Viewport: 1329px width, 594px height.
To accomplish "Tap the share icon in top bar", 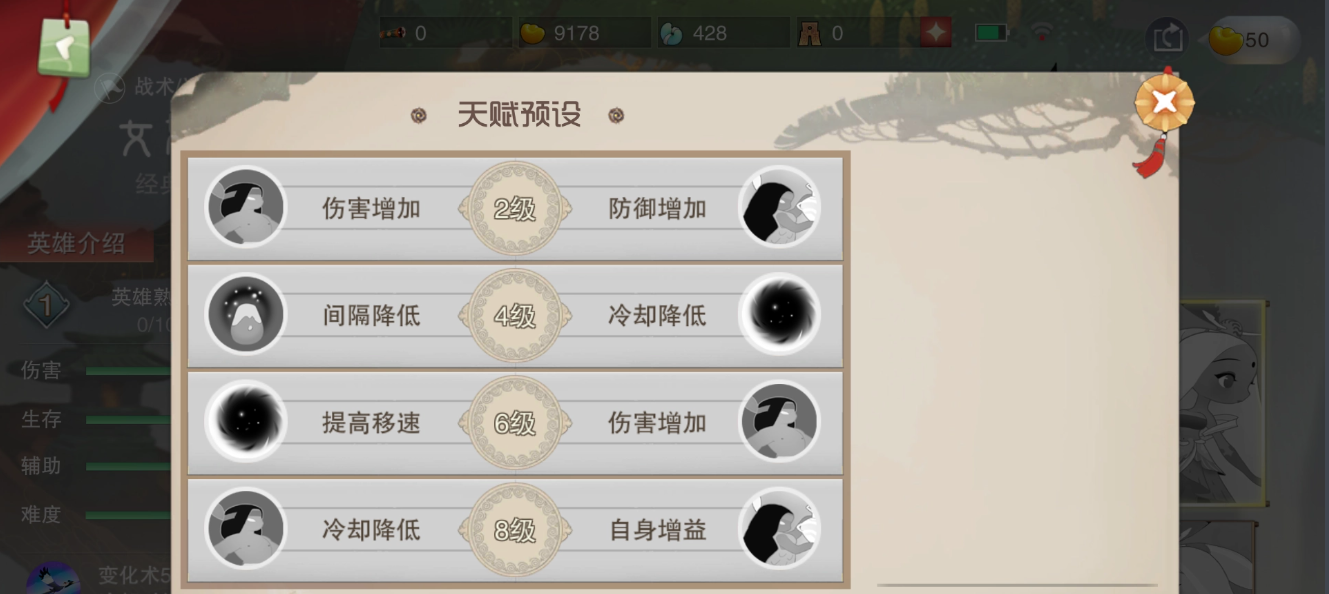I will 1167,39.
